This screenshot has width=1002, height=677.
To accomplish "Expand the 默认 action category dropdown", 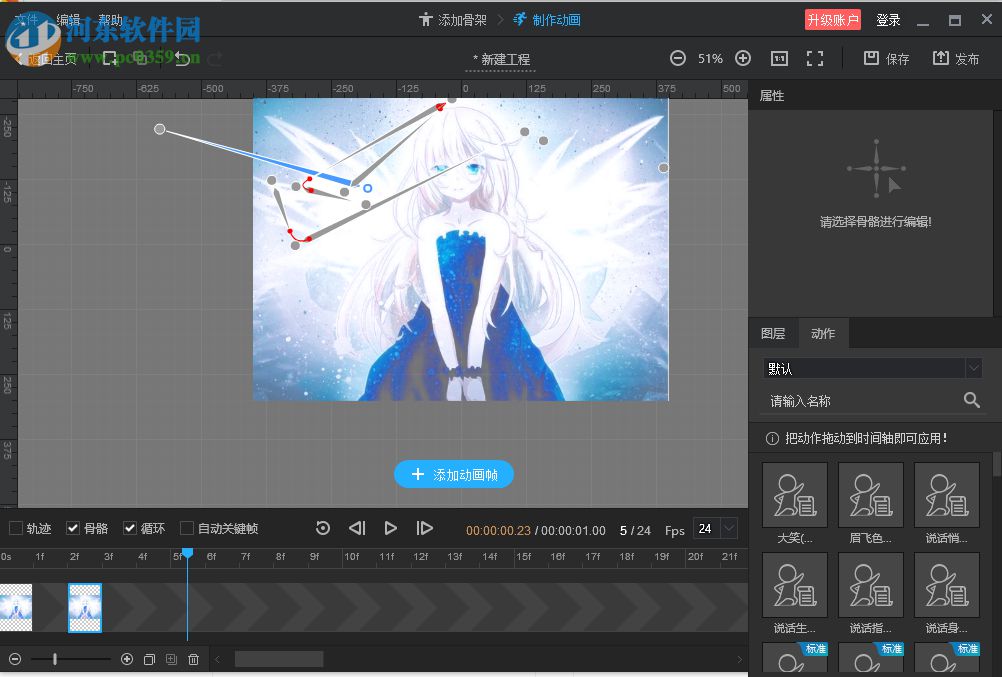I will click(973, 368).
